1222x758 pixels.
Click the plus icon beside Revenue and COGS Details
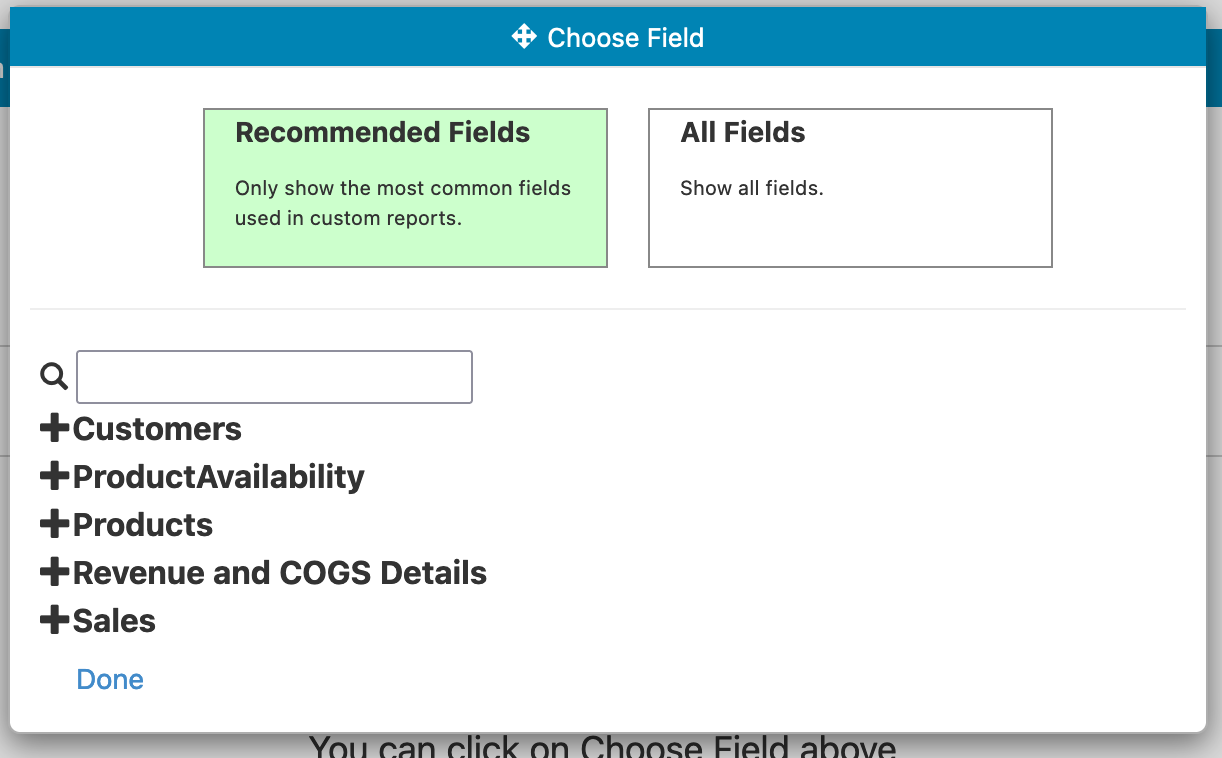tap(55, 573)
